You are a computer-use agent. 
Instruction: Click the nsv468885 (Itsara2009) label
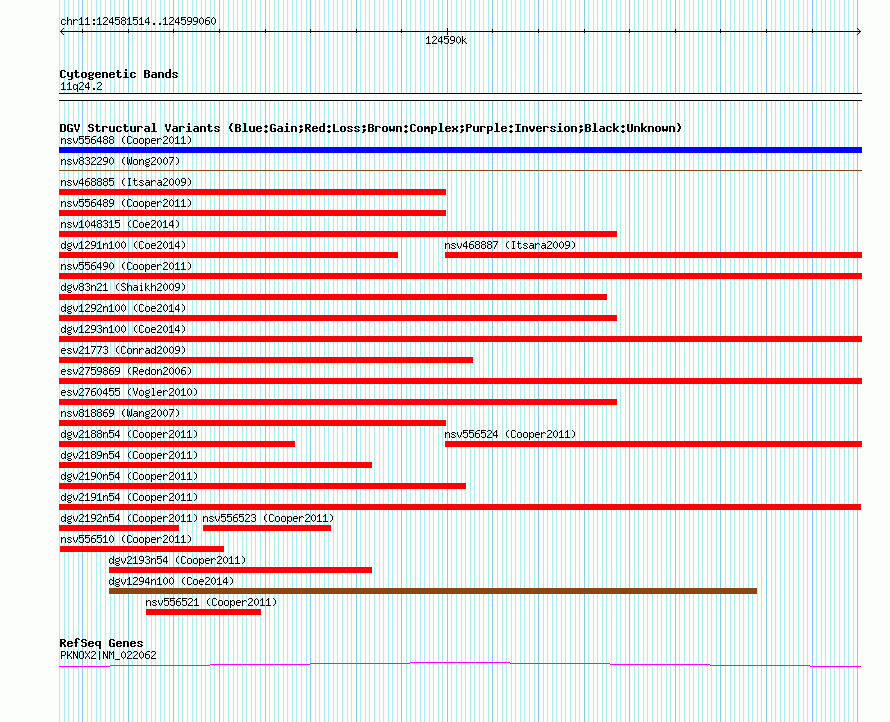coord(126,182)
